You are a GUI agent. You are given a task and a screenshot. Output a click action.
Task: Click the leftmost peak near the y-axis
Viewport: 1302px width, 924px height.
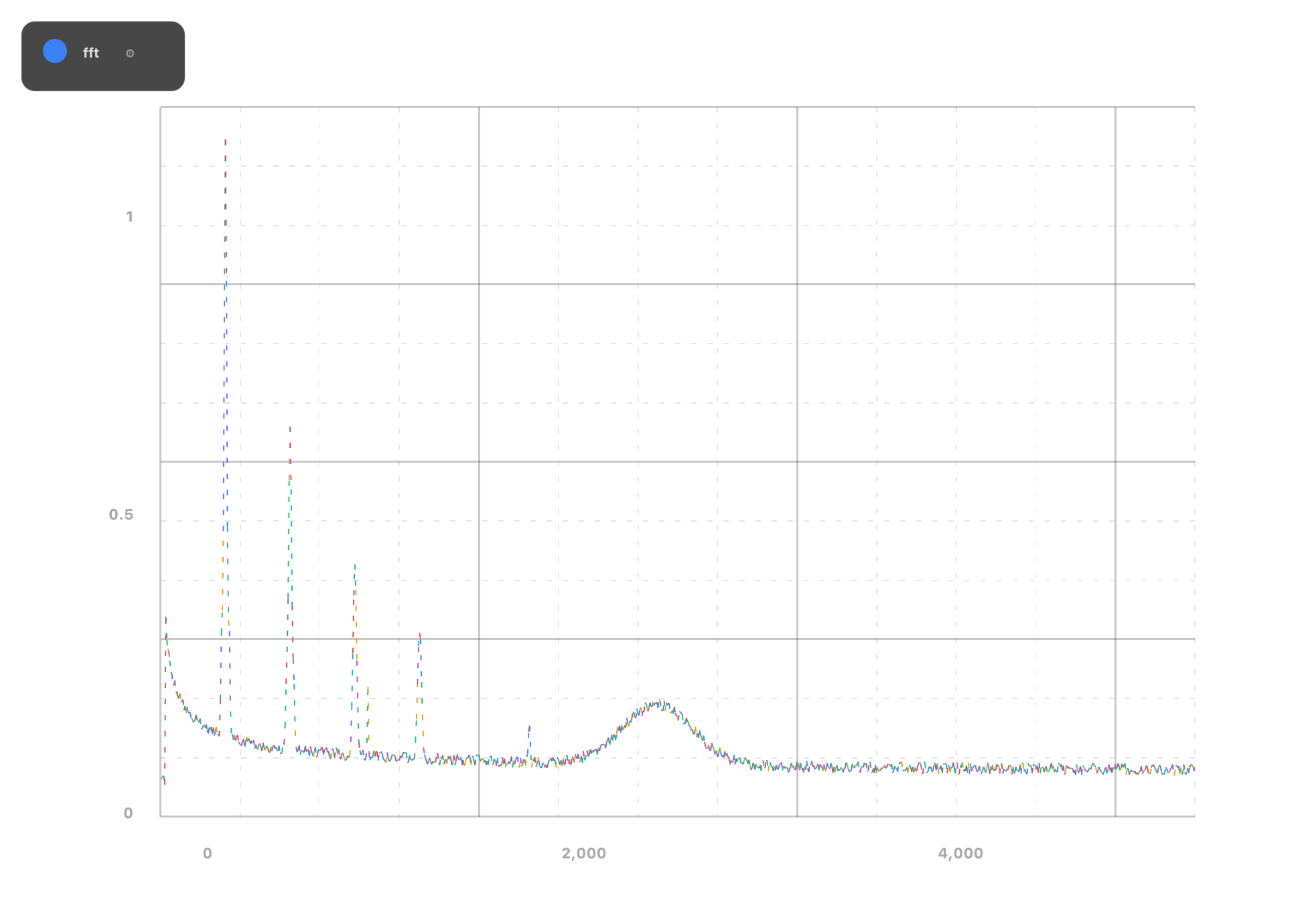(x=165, y=619)
